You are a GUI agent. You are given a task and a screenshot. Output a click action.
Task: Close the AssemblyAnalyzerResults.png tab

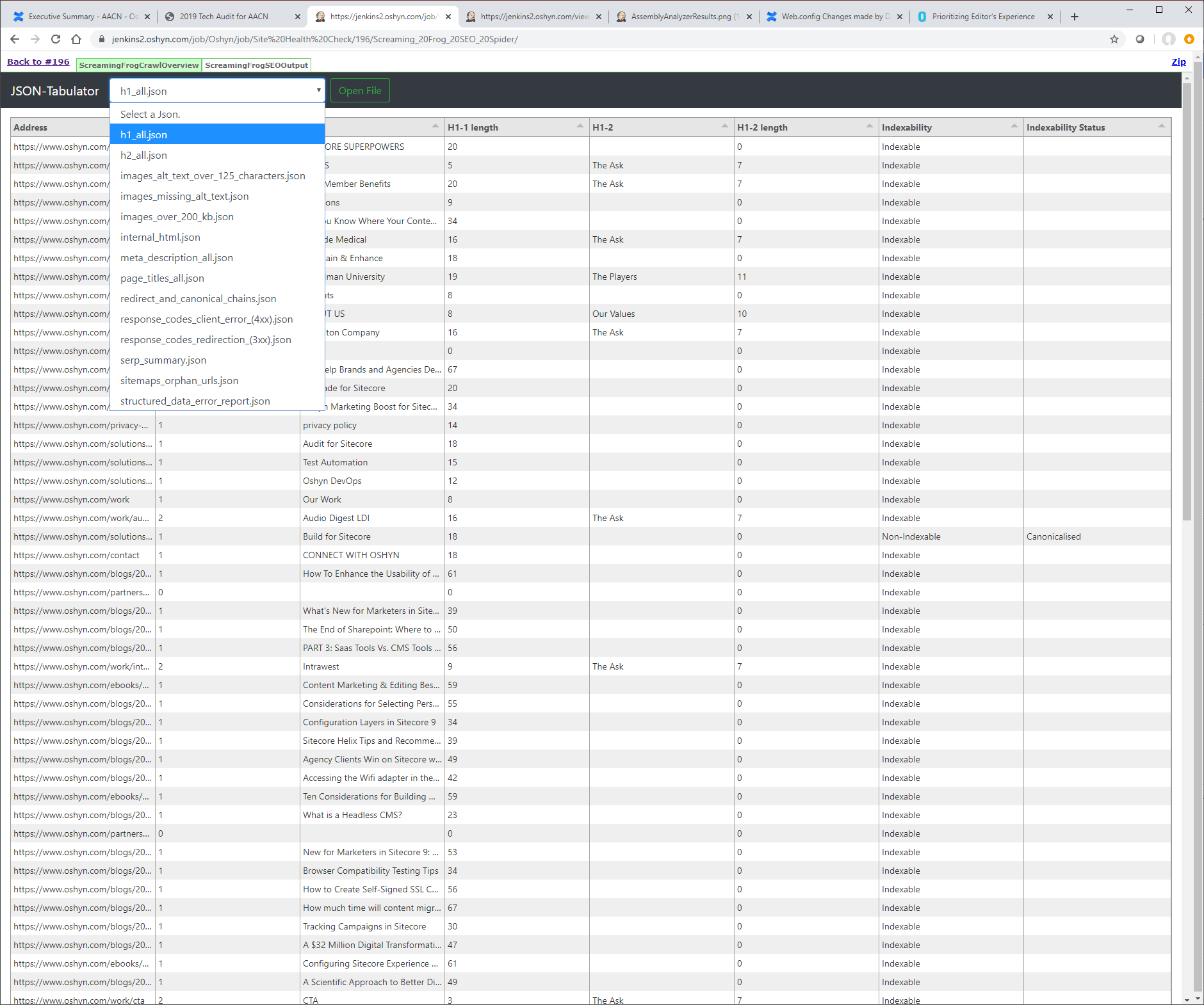(749, 17)
